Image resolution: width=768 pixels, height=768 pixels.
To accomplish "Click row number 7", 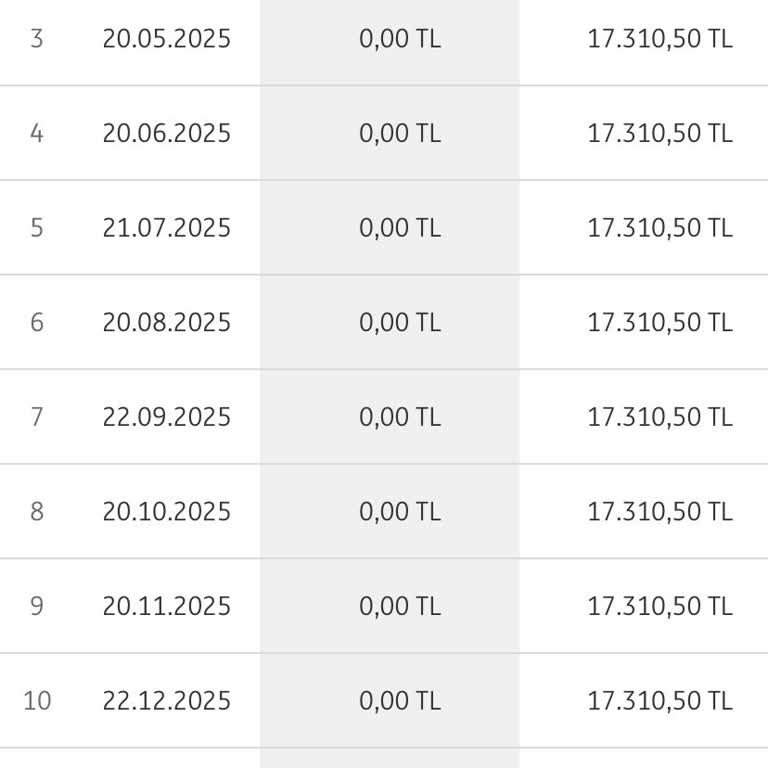I will [37, 417].
